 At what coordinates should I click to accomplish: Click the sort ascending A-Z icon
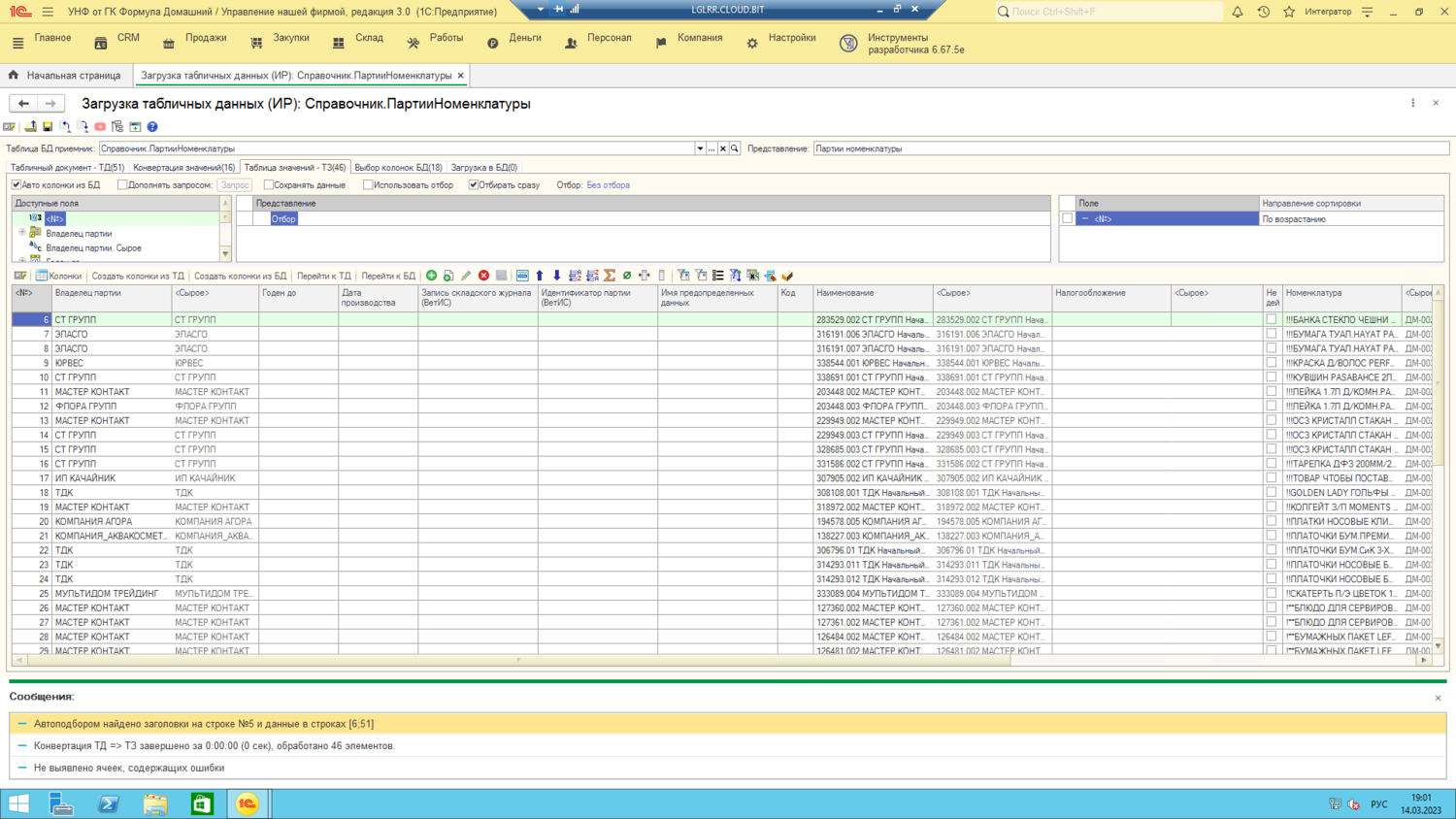coord(575,276)
